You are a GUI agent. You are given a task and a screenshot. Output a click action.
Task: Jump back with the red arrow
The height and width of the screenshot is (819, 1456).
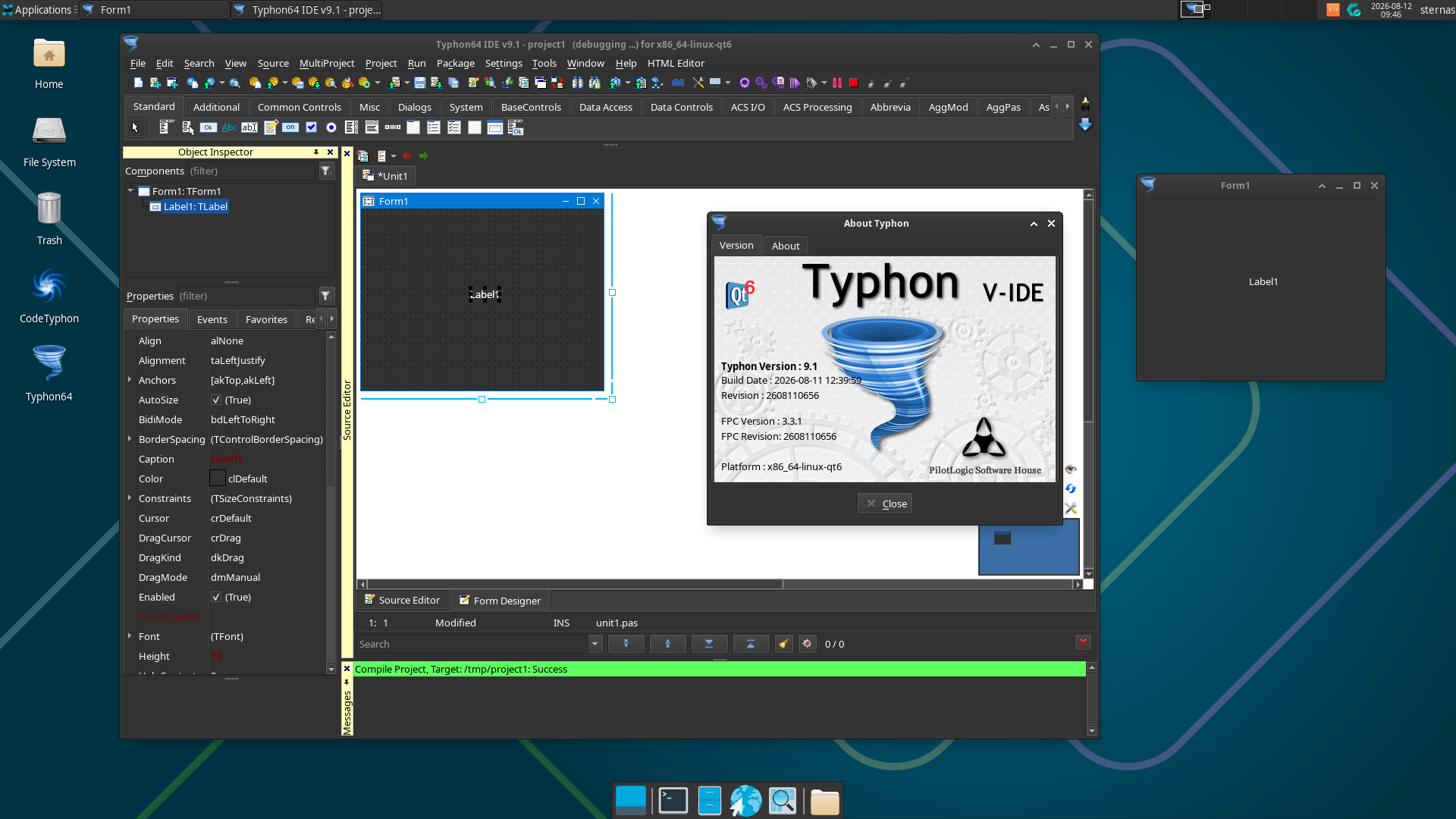click(407, 155)
